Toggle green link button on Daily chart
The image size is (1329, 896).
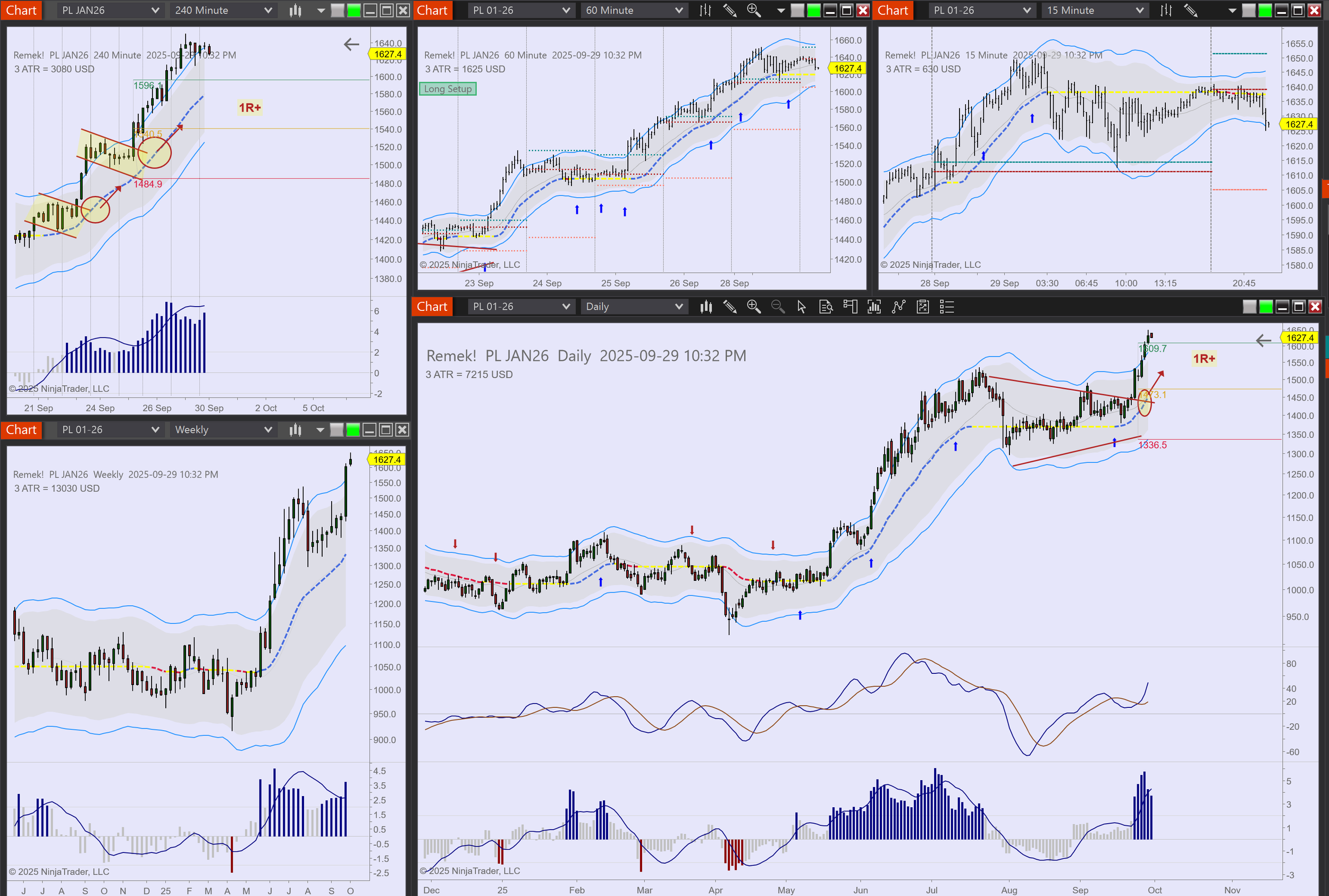[1266, 307]
